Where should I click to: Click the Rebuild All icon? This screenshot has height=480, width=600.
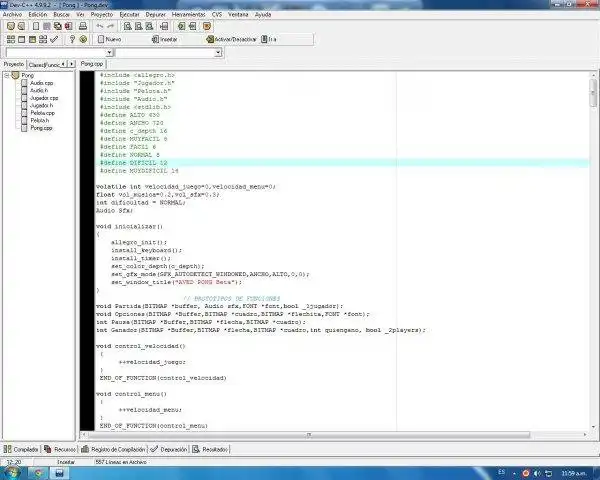coord(43,39)
